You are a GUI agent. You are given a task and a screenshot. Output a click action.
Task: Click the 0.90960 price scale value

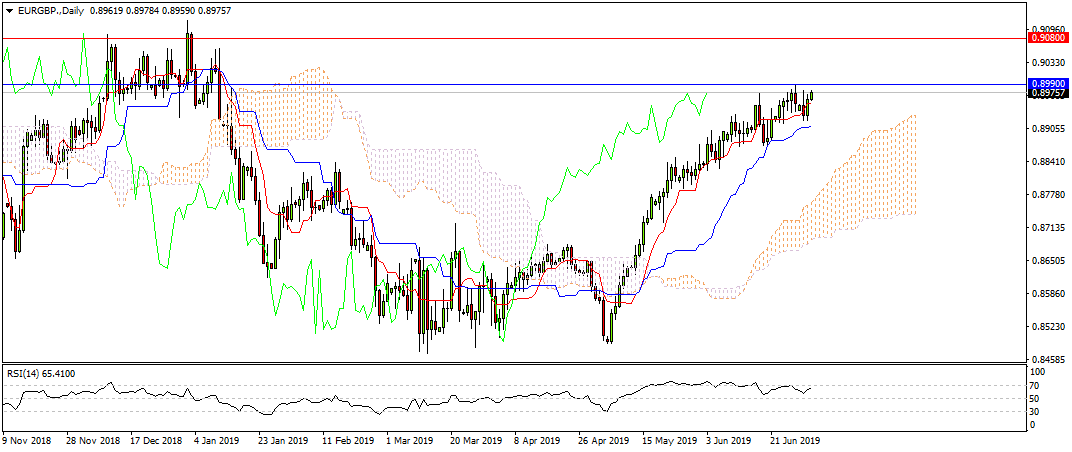[1046, 29]
